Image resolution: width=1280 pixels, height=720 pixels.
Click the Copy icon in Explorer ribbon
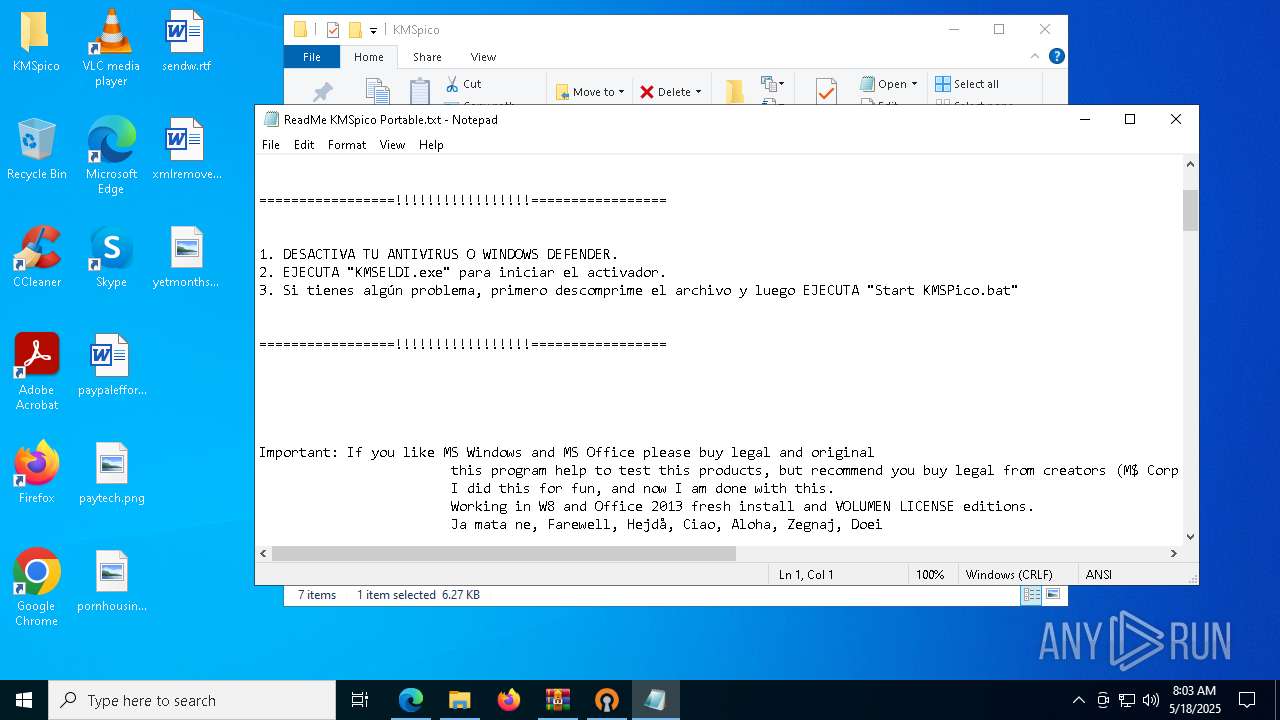(377, 92)
